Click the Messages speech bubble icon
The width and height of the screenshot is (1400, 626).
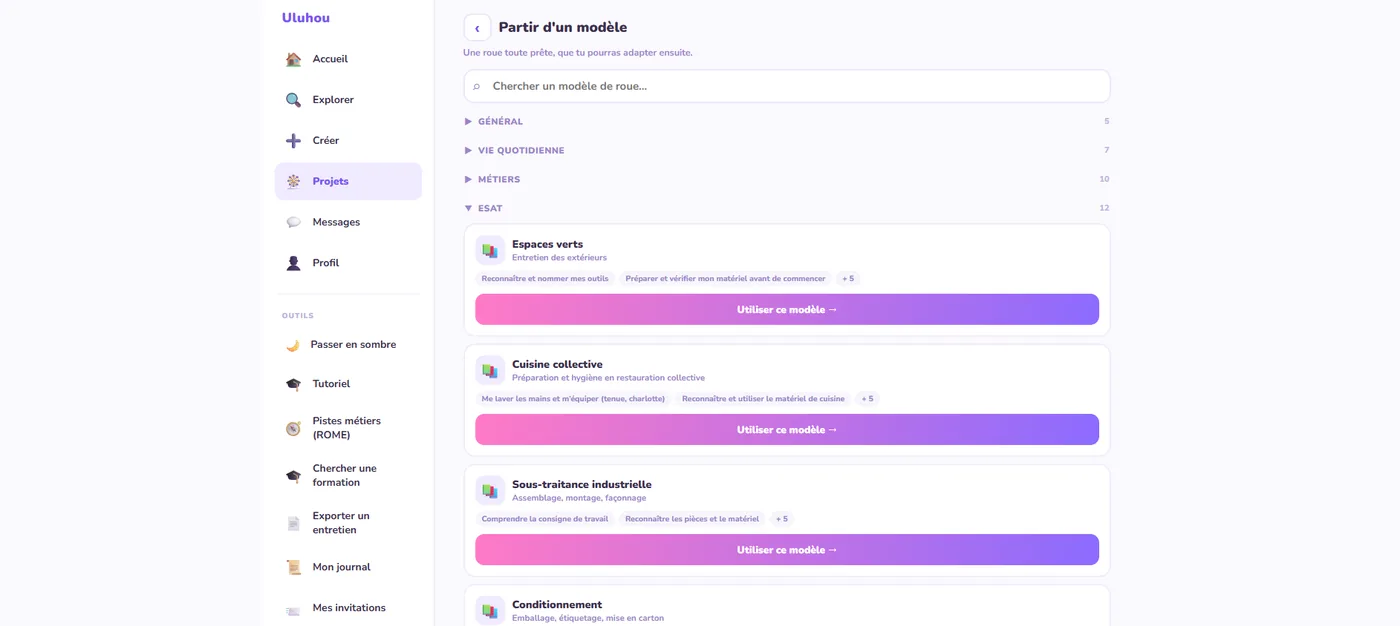point(293,222)
